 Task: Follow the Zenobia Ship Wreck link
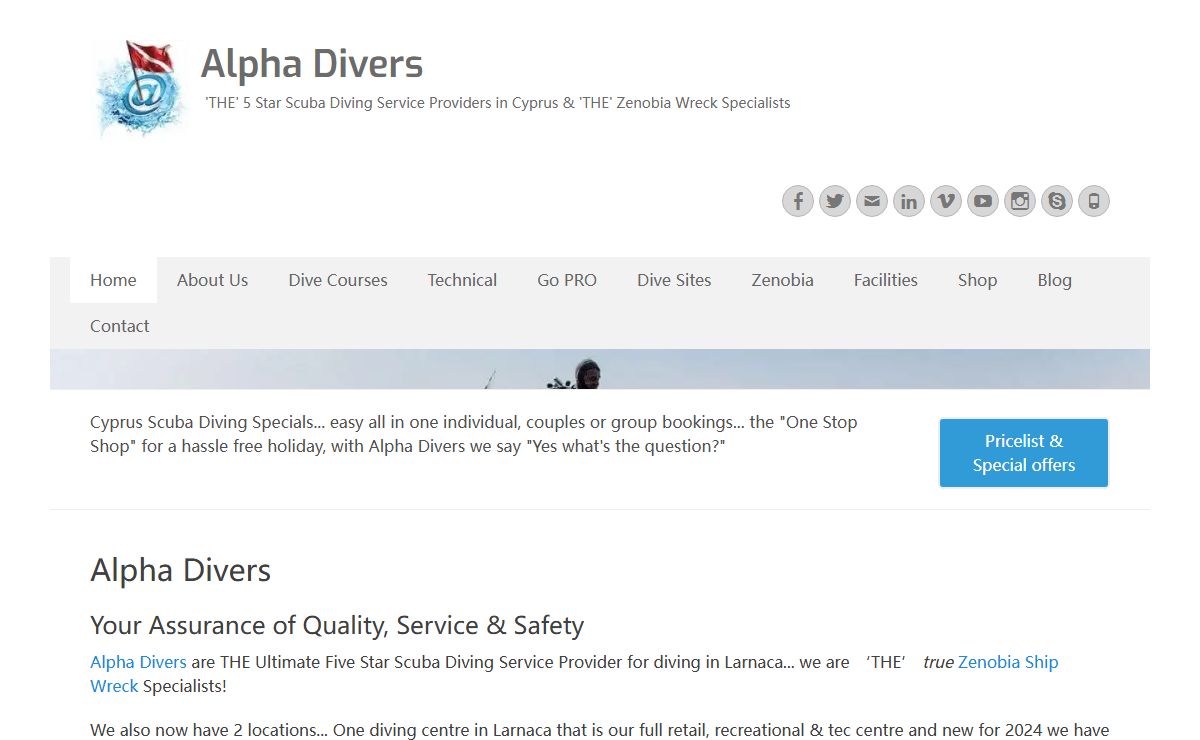tap(1008, 662)
